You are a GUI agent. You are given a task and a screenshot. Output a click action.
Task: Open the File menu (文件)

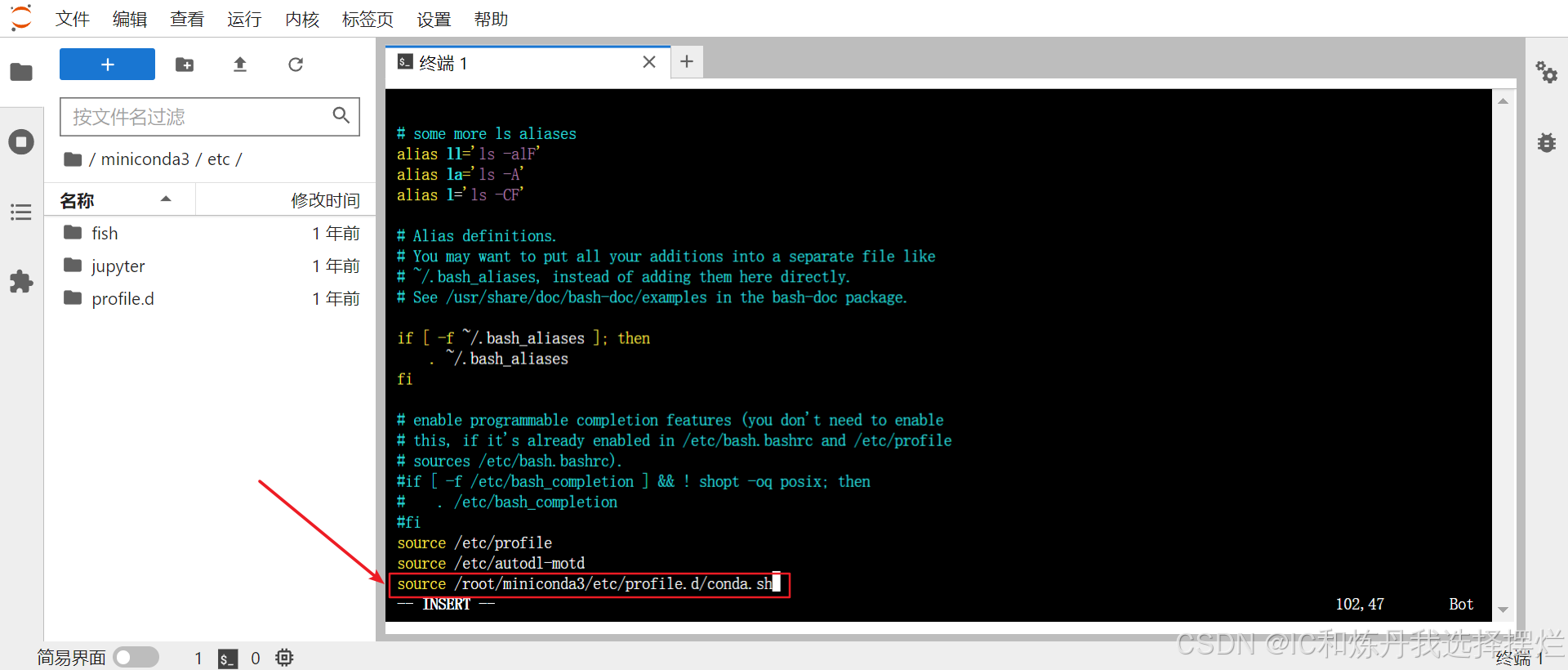[73, 19]
